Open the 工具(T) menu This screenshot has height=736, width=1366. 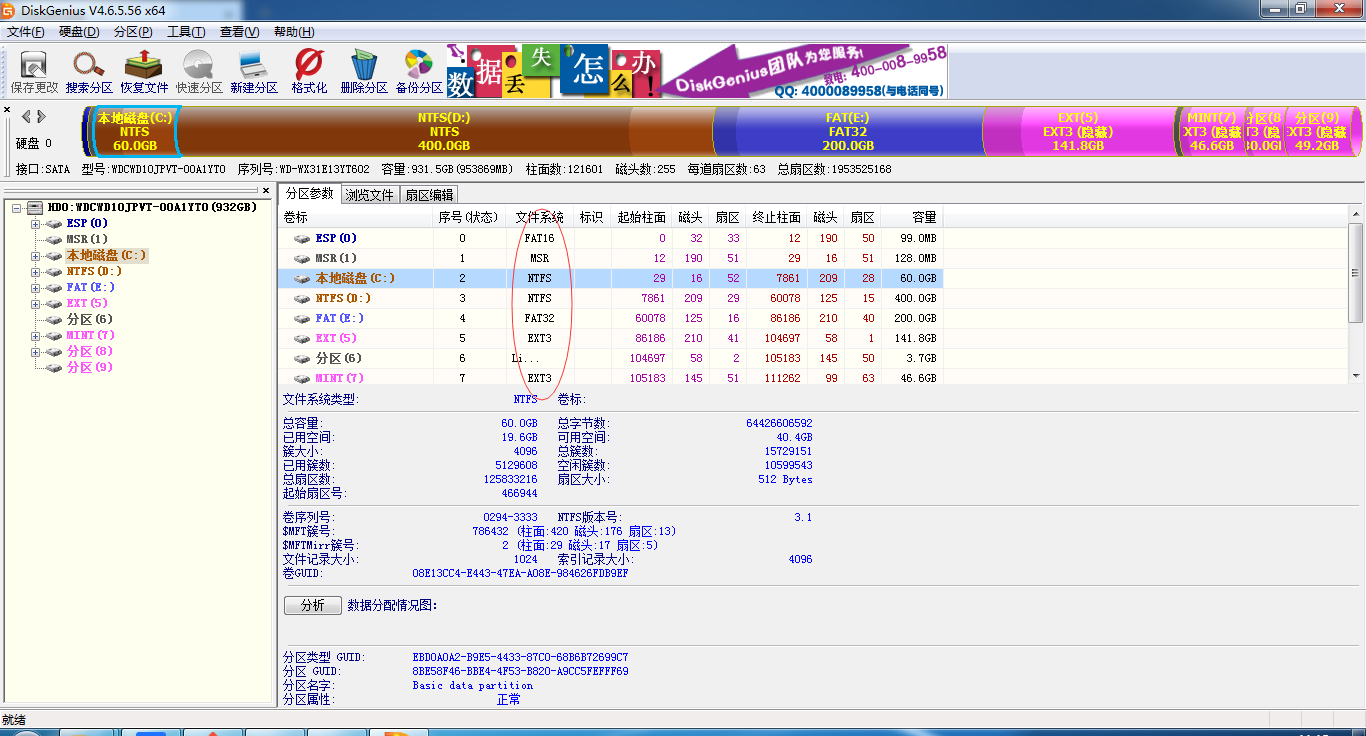(186, 32)
